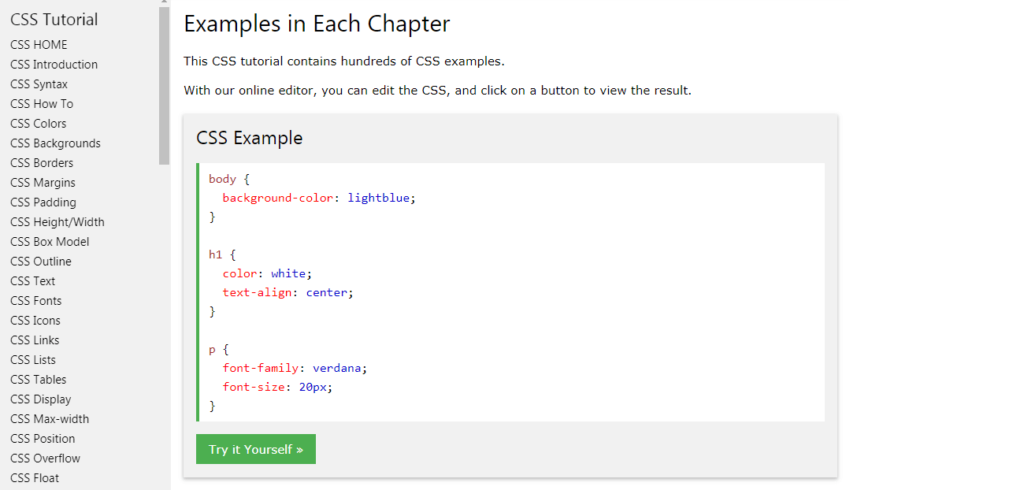Select CSS Height/Width chapter
1024x490 pixels.
57,222
